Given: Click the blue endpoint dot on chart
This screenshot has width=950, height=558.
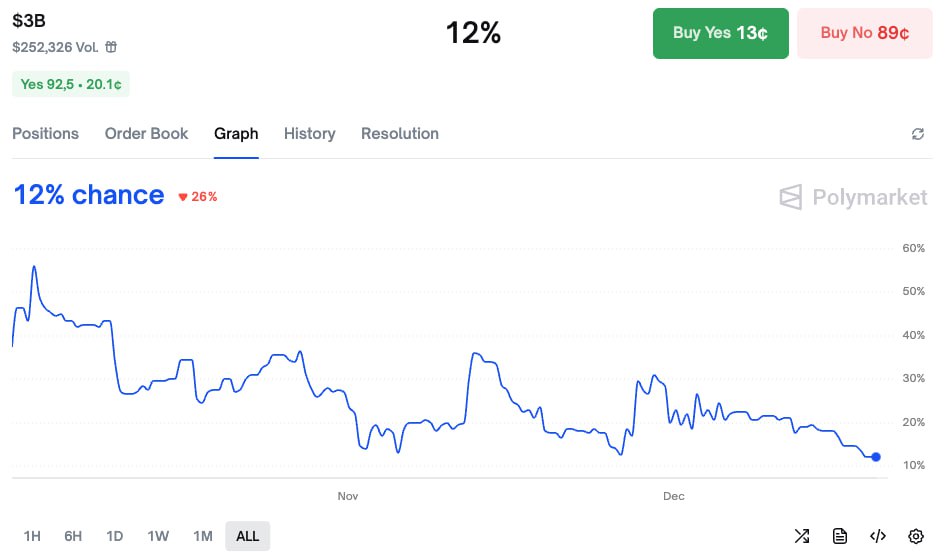Looking at the screenshot, I should [x=876, y=457].
